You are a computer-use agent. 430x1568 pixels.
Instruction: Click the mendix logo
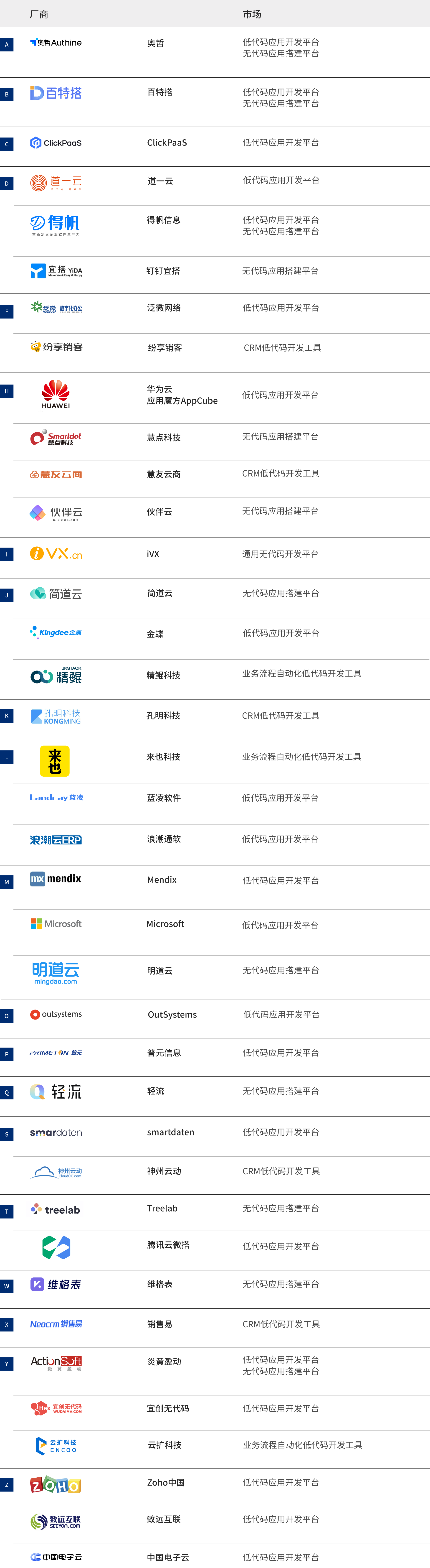click(56, 879)
